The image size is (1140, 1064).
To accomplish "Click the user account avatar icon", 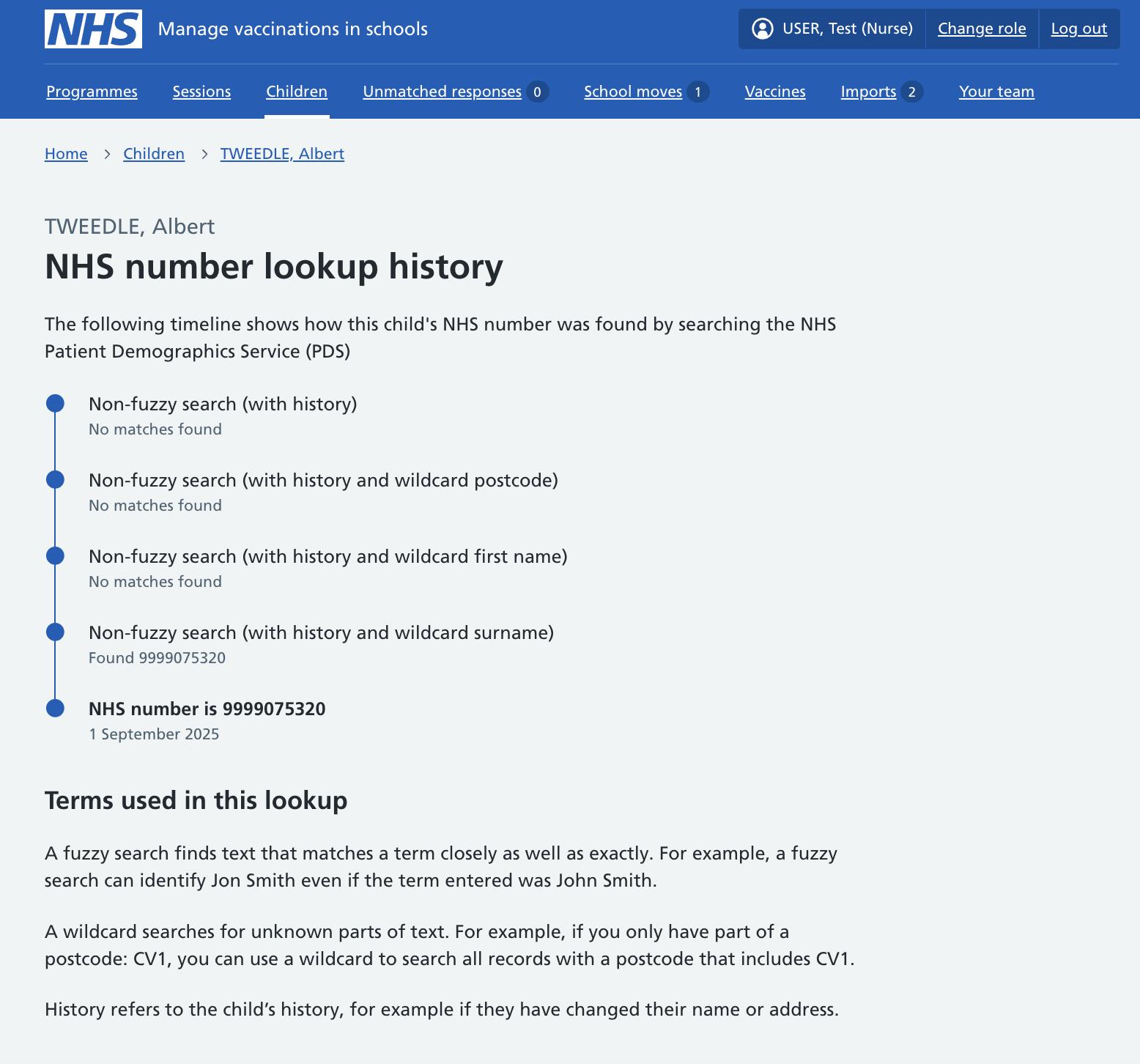I will tap(762, 29).
